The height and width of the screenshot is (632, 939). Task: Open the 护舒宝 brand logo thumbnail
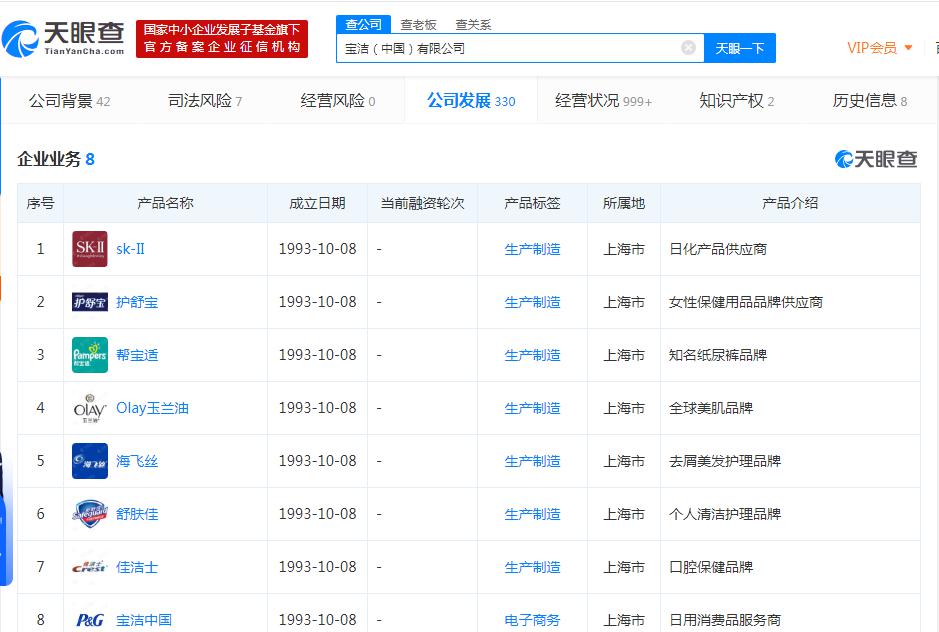(90, 302)
